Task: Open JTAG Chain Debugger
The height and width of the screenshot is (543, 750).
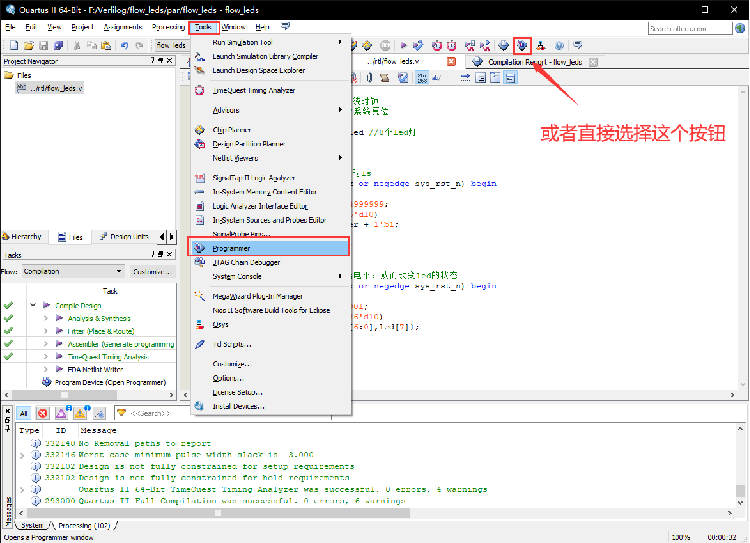Action: point(270,262)
